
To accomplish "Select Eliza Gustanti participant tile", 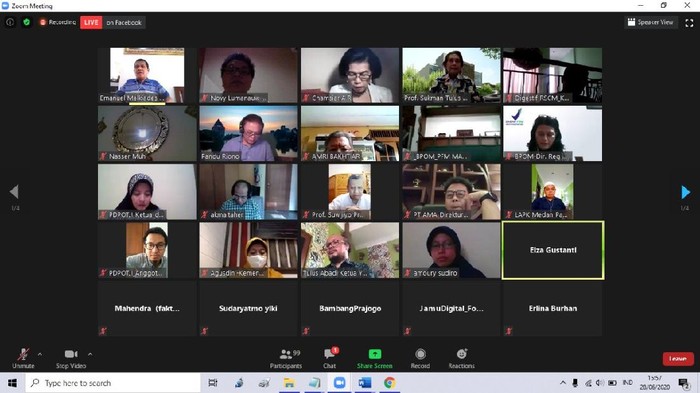I will click(553, 250).
